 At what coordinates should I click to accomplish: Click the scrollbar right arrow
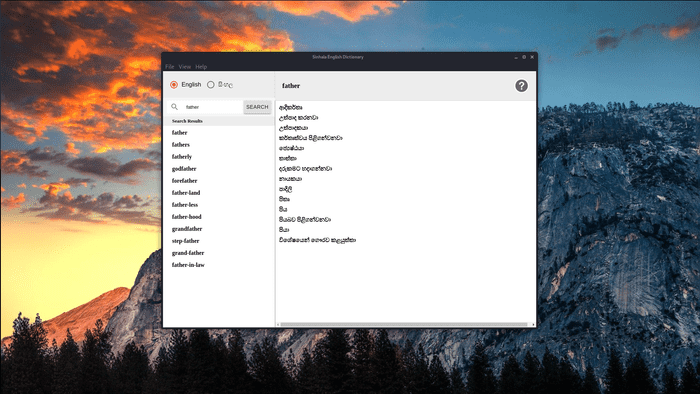533,324
